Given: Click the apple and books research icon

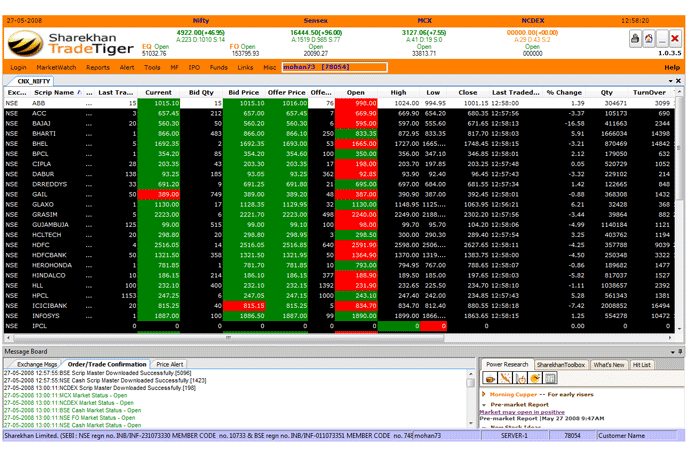Looking at the screenshot, I should point(520,378).
